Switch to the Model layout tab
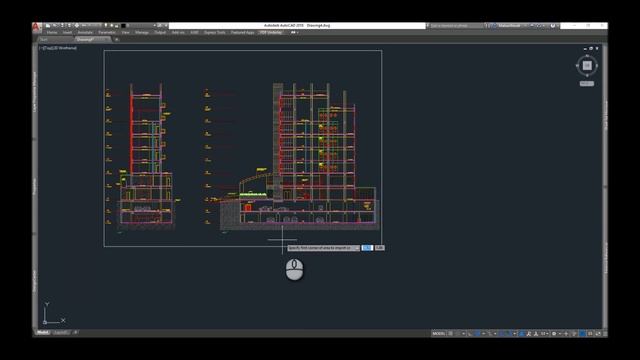 point(42,333)
